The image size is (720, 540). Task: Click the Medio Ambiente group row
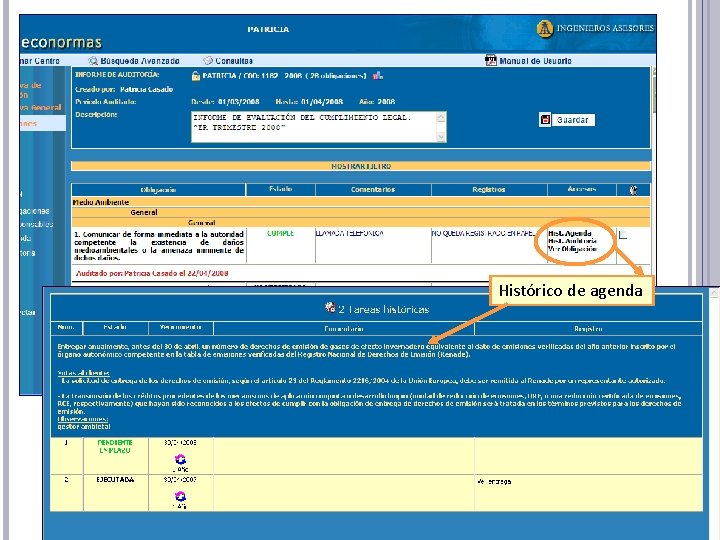(361, 202)
